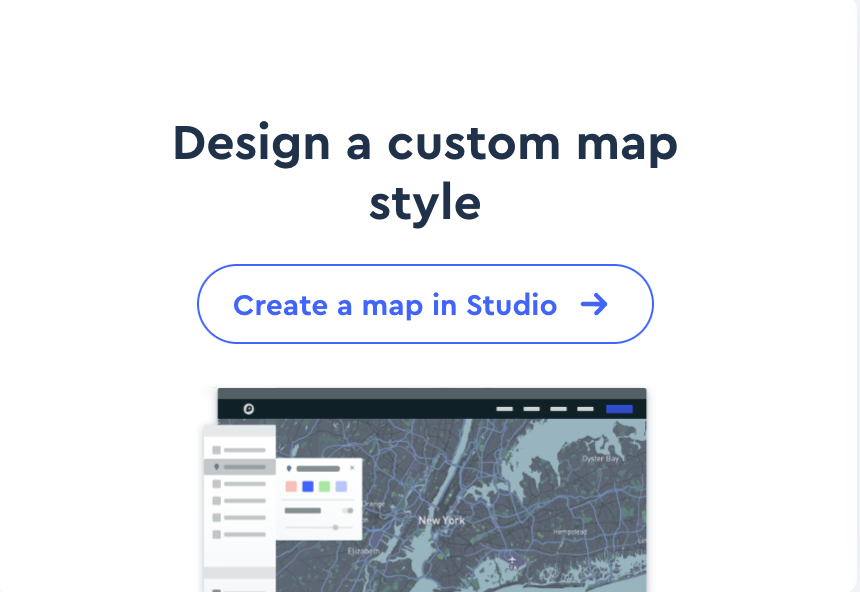Click the pin icon in the style popup

[288, 468]
